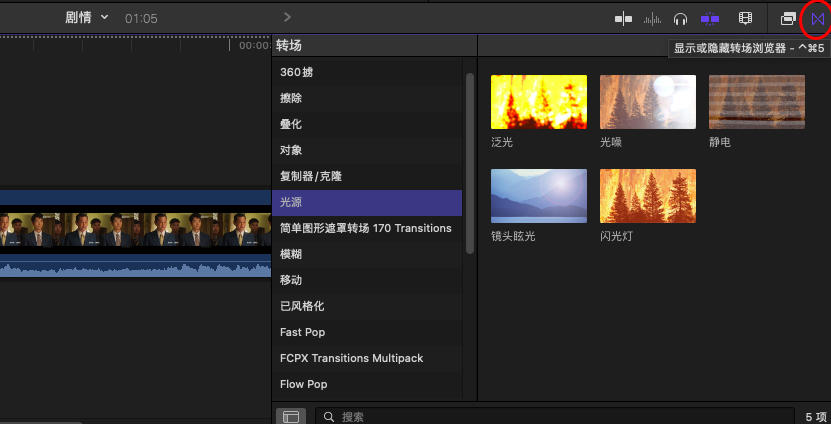The width and height of the screenshot is (831, 424).
Task: Select the 对象 category
Action: pos(367,150)
